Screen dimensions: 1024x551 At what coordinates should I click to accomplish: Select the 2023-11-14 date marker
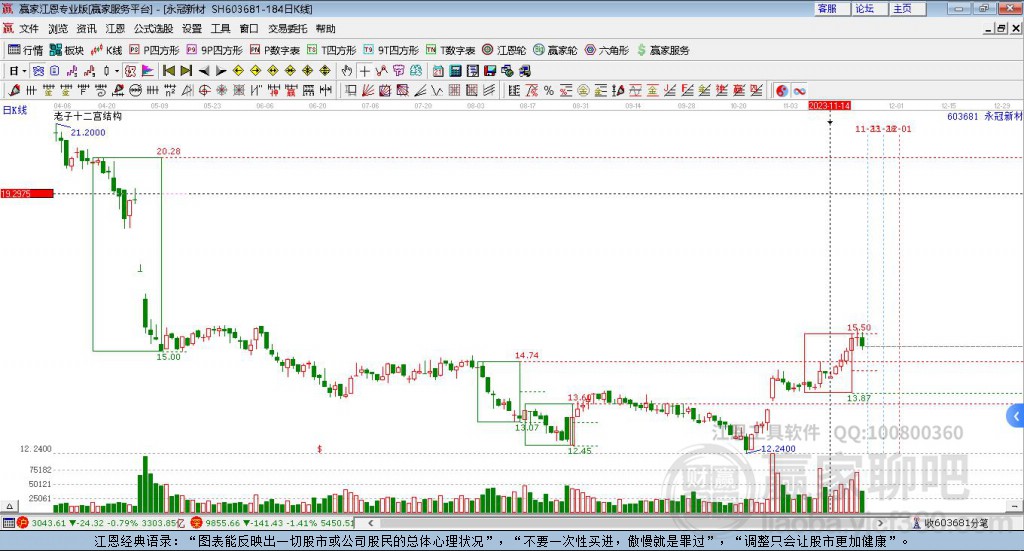click(829, 105)
